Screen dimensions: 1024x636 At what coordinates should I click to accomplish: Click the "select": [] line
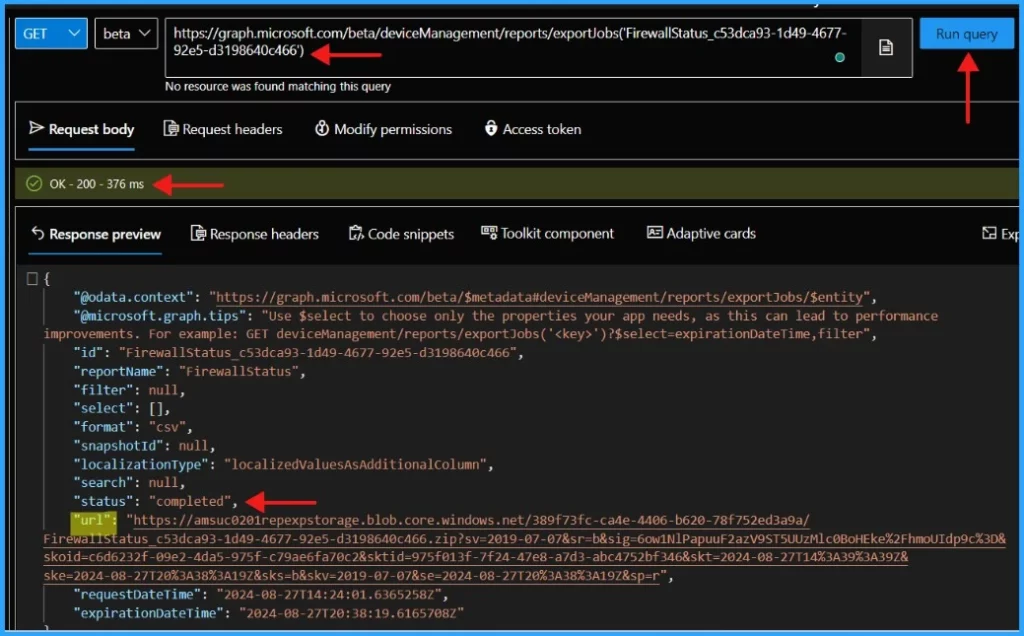pos(122,409)
